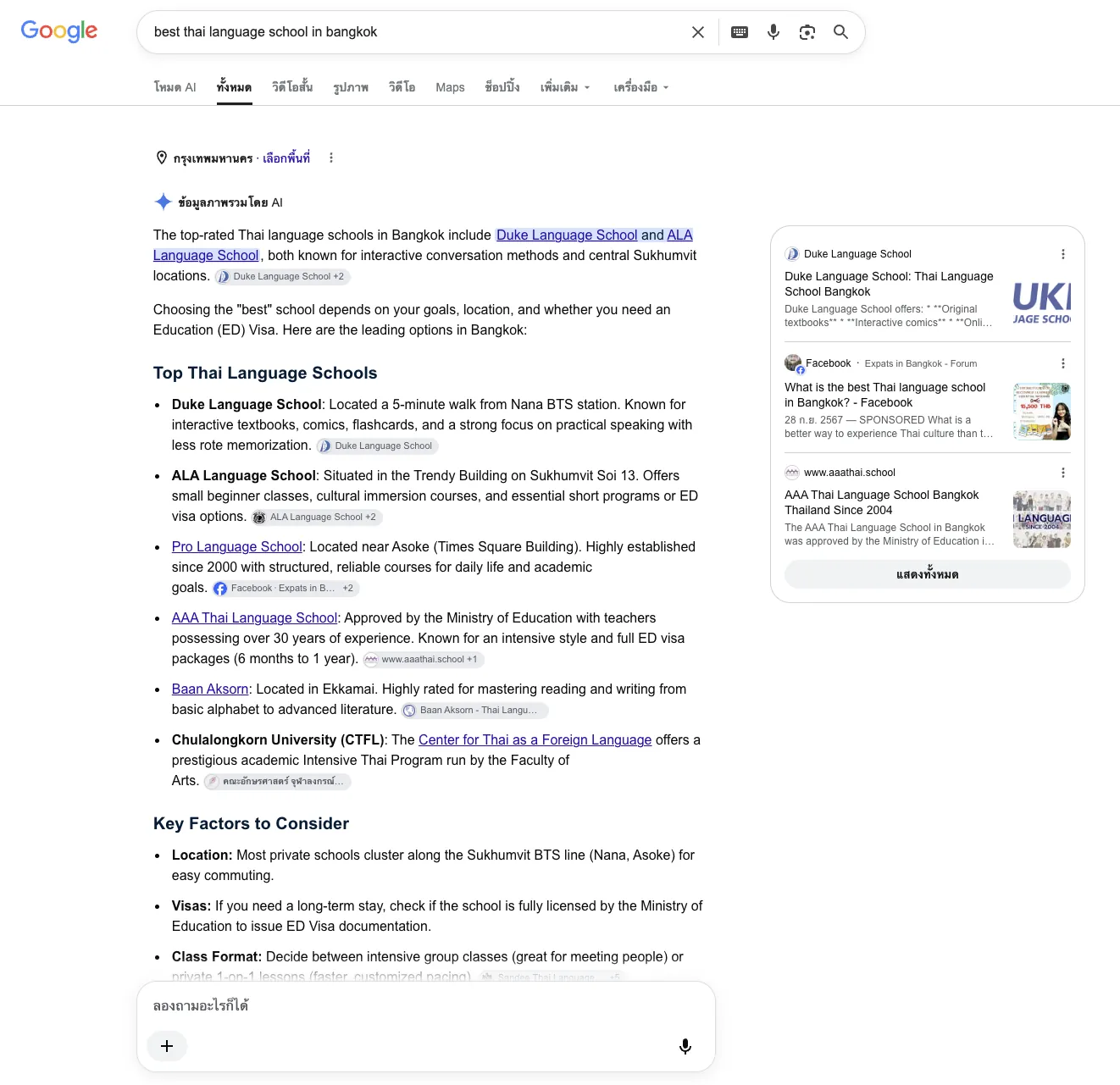Click the plus icon in the ask box

(x=167, y=1046)
